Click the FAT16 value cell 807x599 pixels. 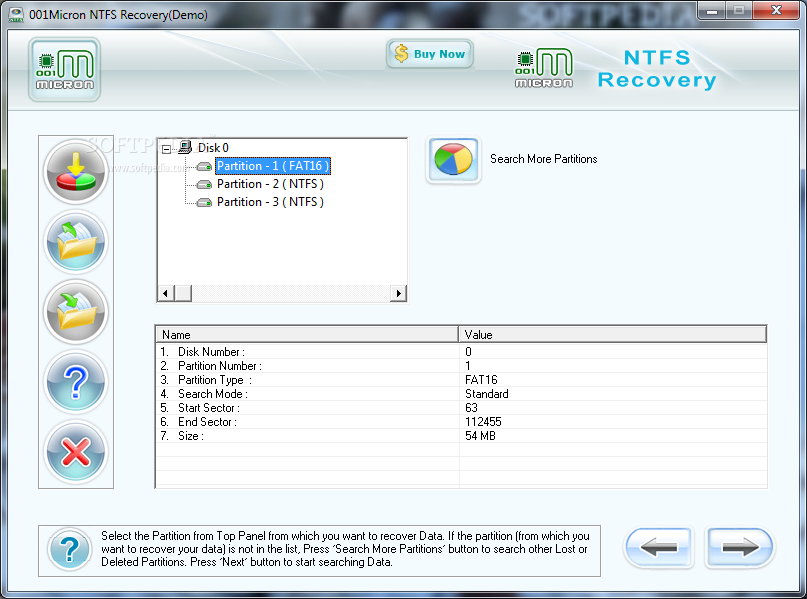[x=481, y=380]
